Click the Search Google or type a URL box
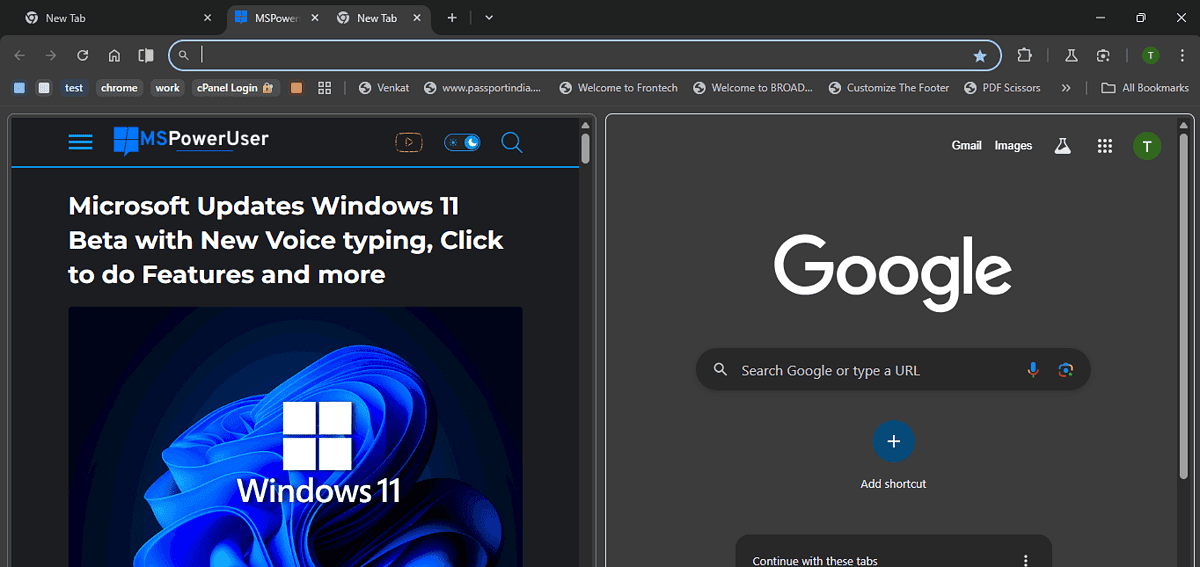This screenshot has width=1200, height=567. [893, 370]
